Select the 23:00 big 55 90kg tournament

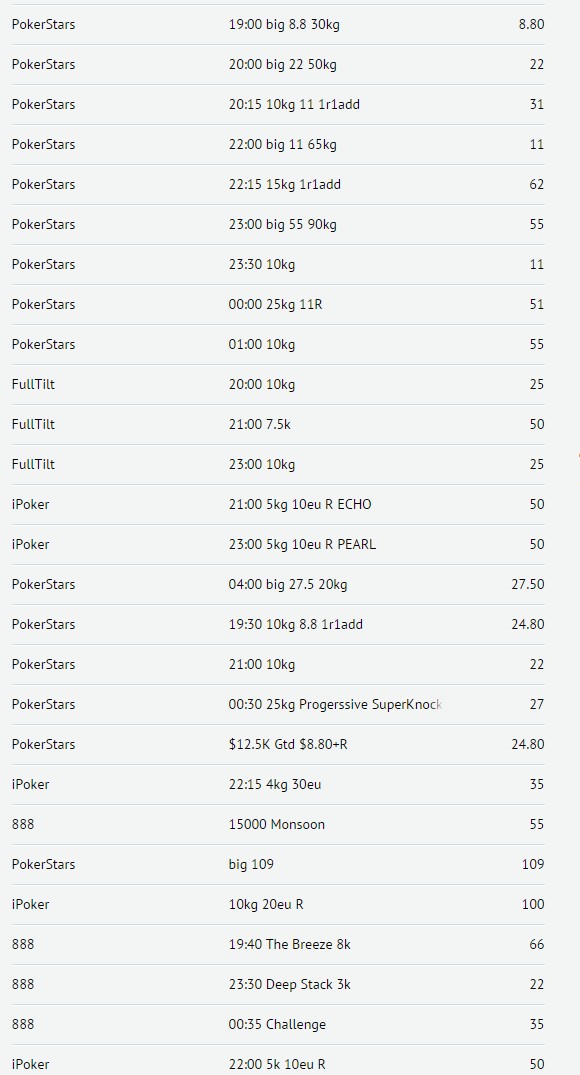point(278,224)
